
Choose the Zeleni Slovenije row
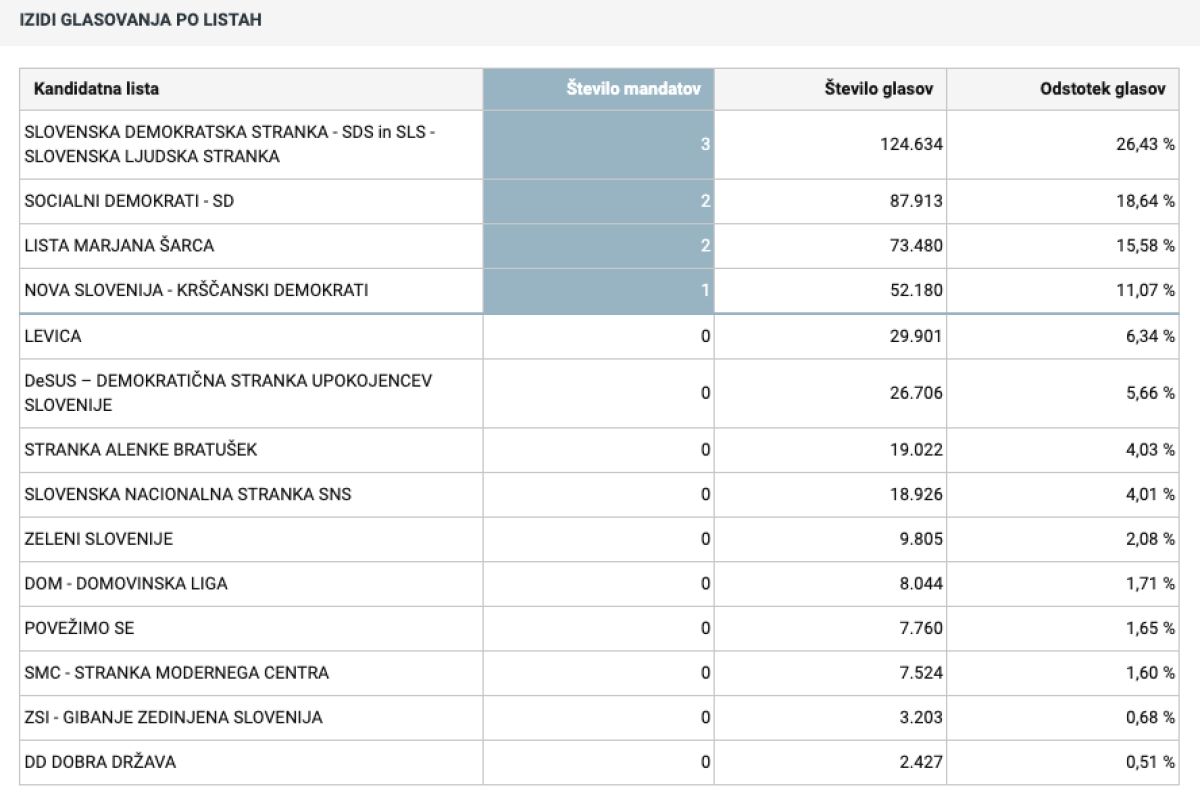coord(98,539)
